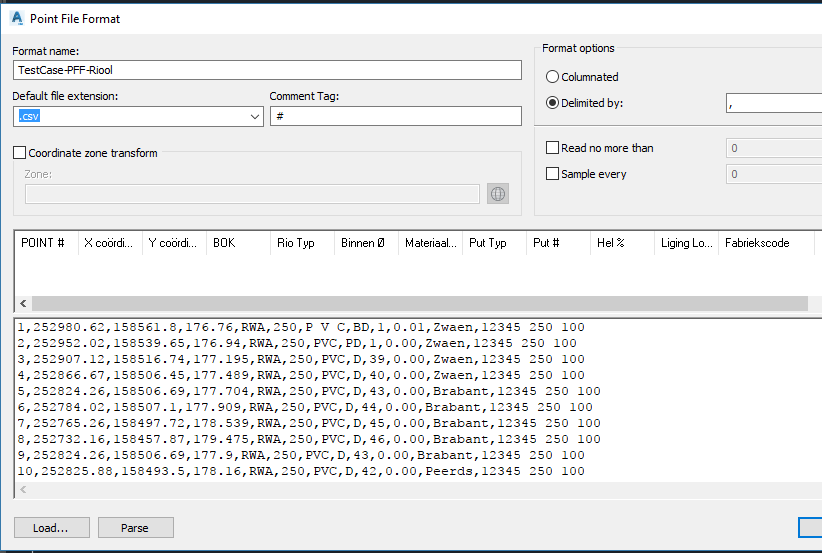Screen dimensions: 822x553
Task: Open the zone selection globe button
Action: tap(497, 194)
